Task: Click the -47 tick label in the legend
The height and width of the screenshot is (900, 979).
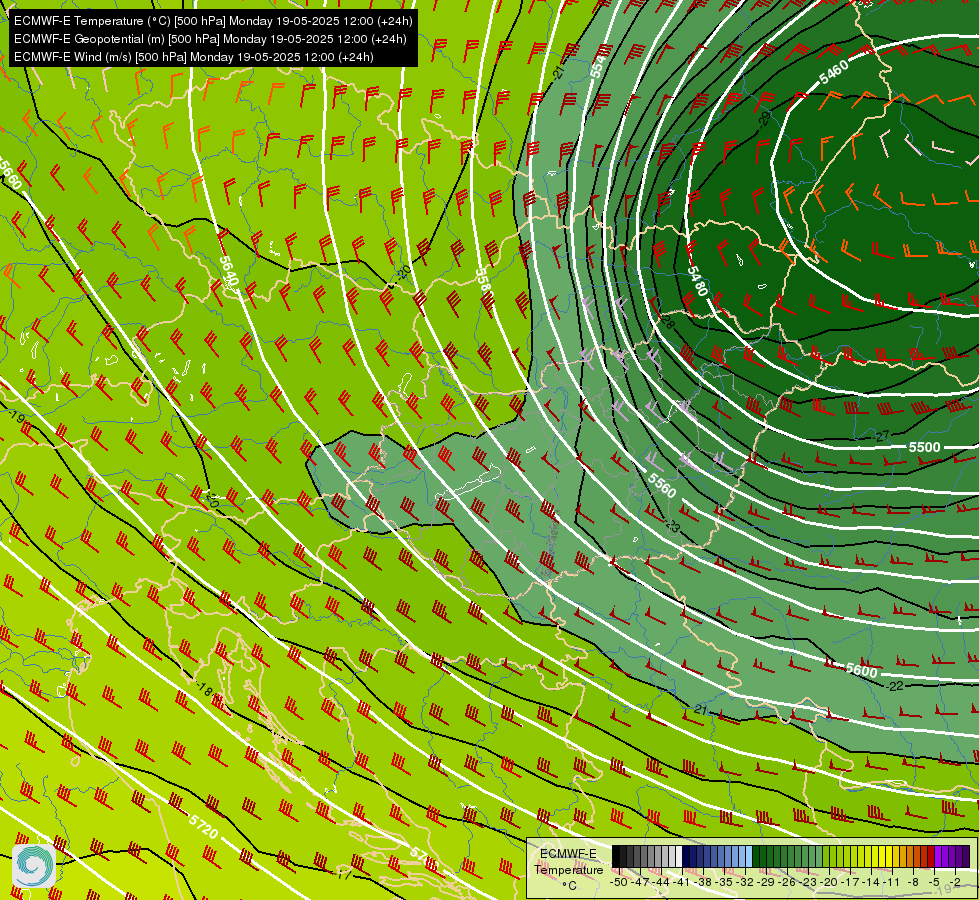Action: [x=640, y=882]
